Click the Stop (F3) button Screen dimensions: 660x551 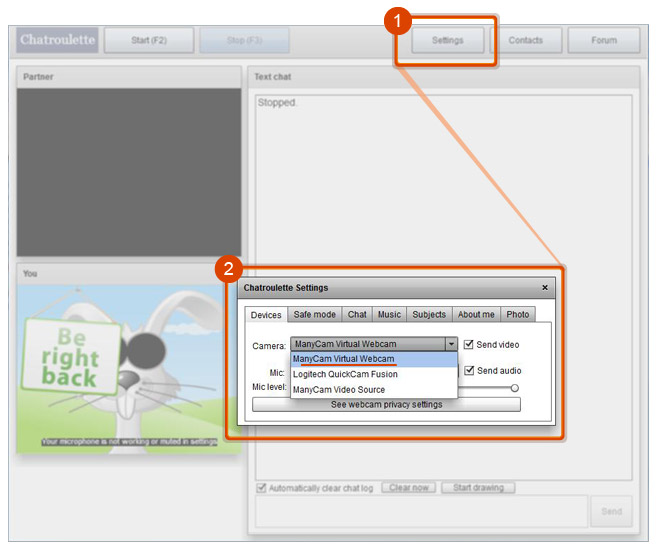[245, 40]
